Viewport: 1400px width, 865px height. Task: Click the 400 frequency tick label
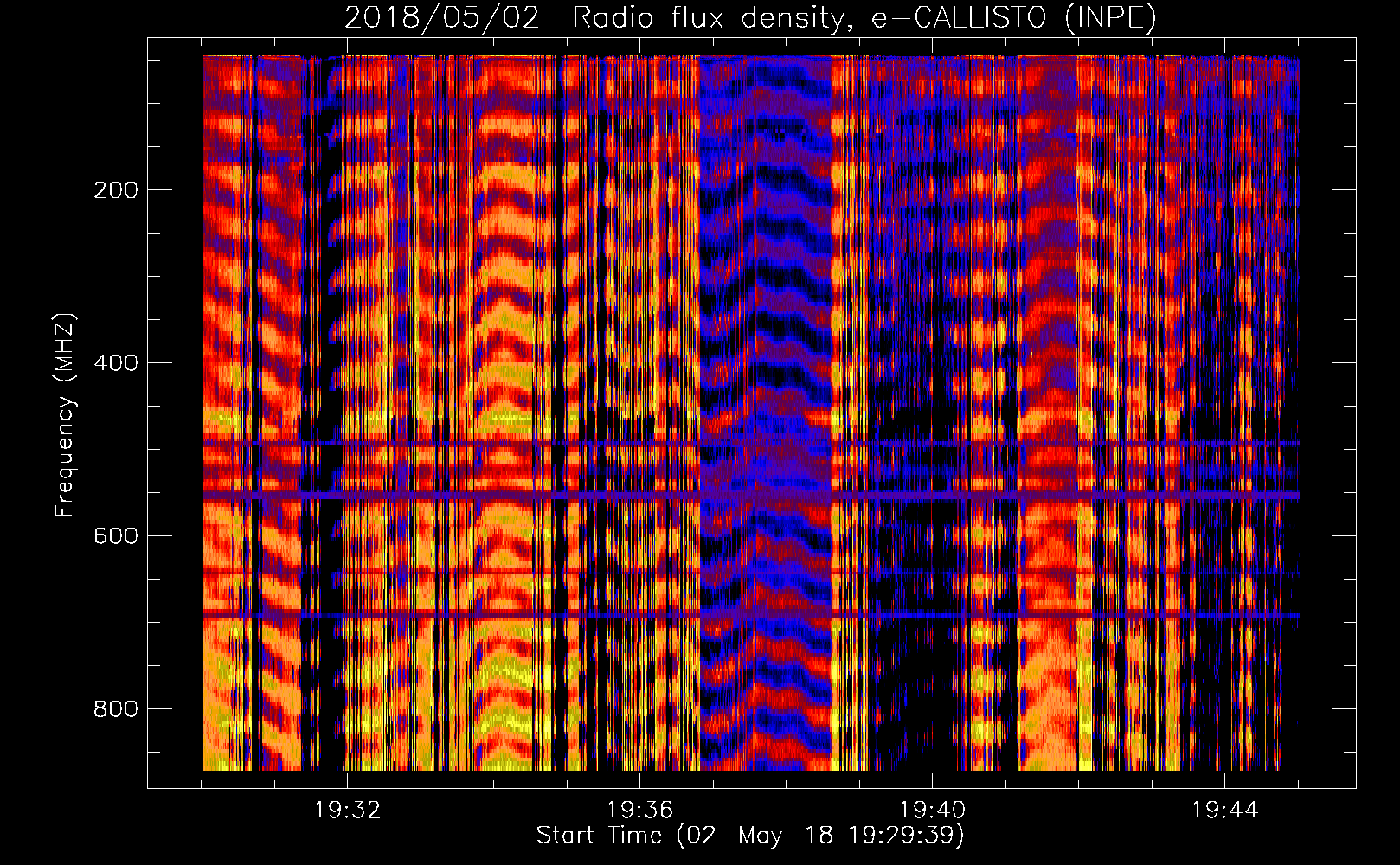pyautogui.click(x=115, y=363)
